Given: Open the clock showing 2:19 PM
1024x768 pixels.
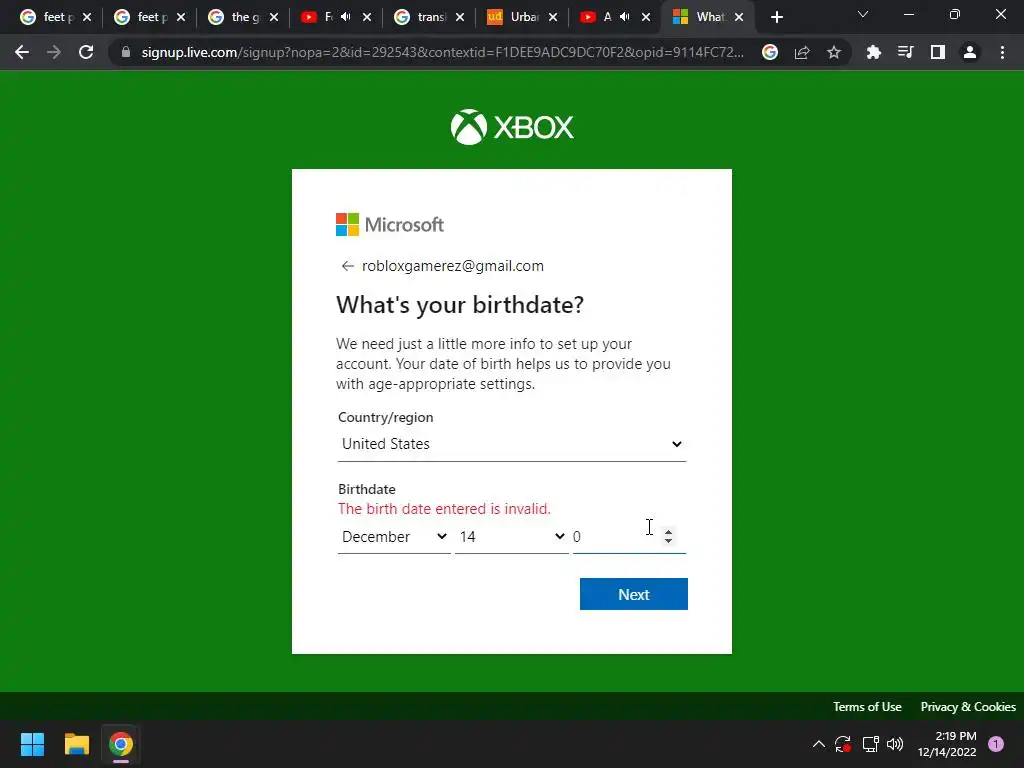Looking at the screenshot, I should (x=947, y=744).
